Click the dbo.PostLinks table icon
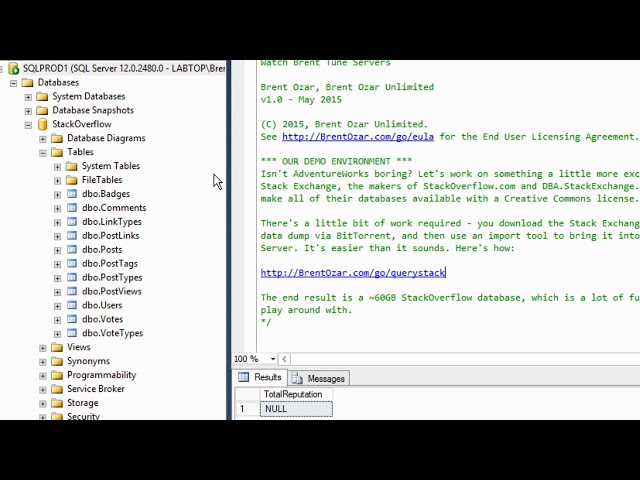Screen dimensions: 640x480 [x=72, y=236]
